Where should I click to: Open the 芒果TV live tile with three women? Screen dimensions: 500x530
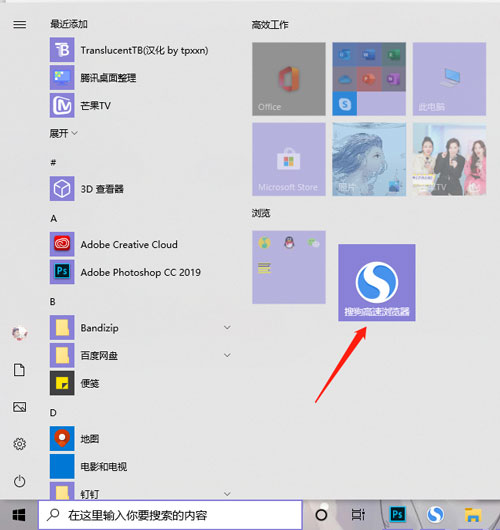pyautogui.click(x=449, y=159)
